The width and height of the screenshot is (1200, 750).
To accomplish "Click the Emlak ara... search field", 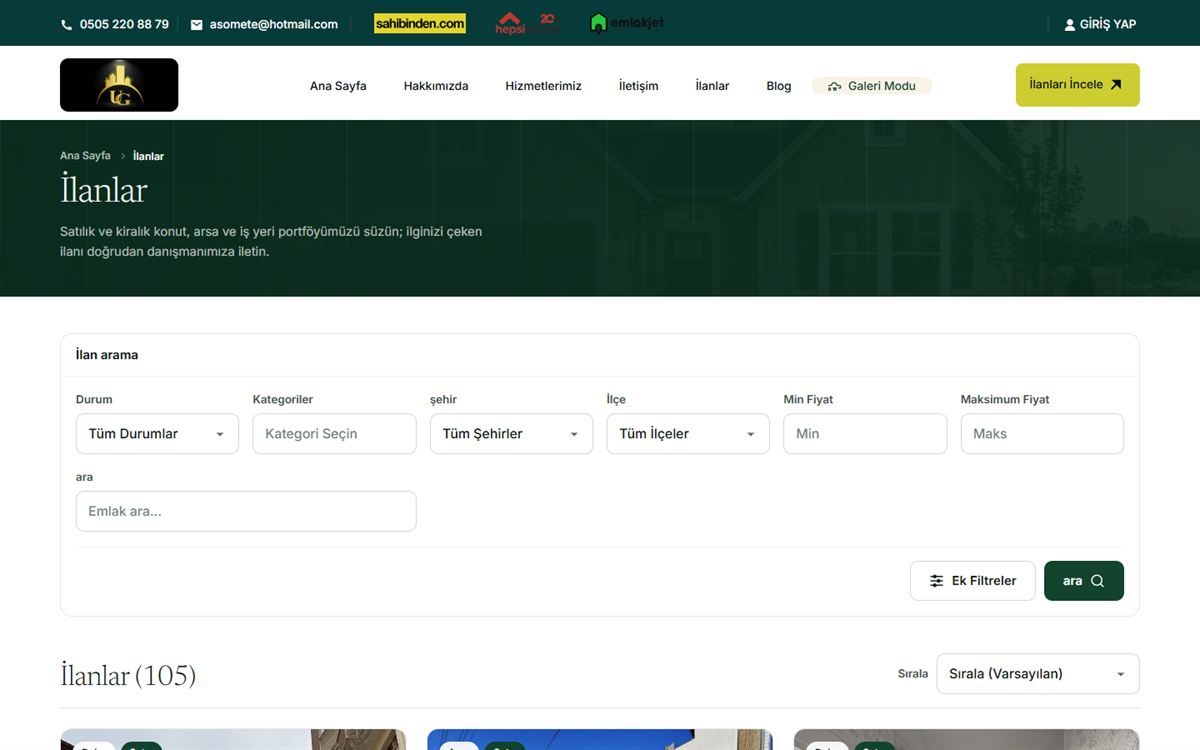I will (246, 511).
